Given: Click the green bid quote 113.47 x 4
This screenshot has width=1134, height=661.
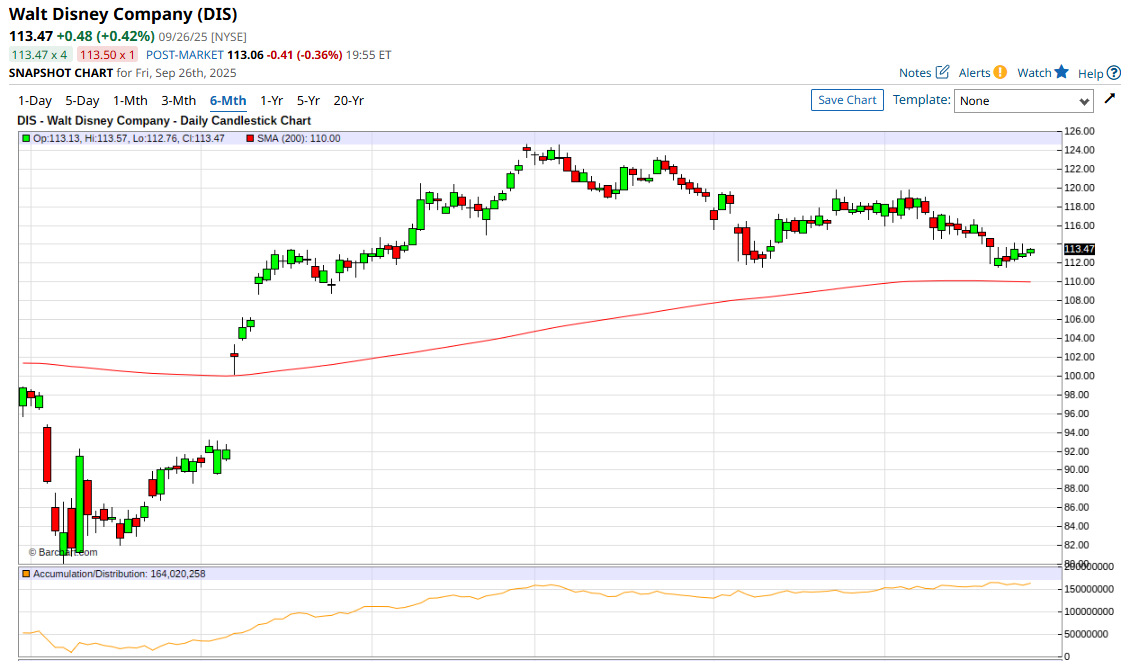Looking at the screenshot, I should pos(40,55).
